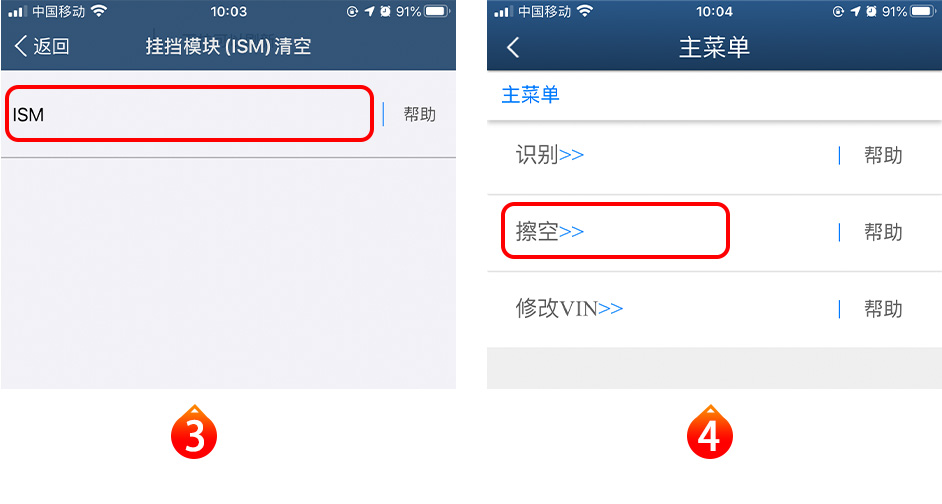The height and width of the screenshot is (504, 942).
Task: Tap the red step 3 marker
Action: pos(193,433)
